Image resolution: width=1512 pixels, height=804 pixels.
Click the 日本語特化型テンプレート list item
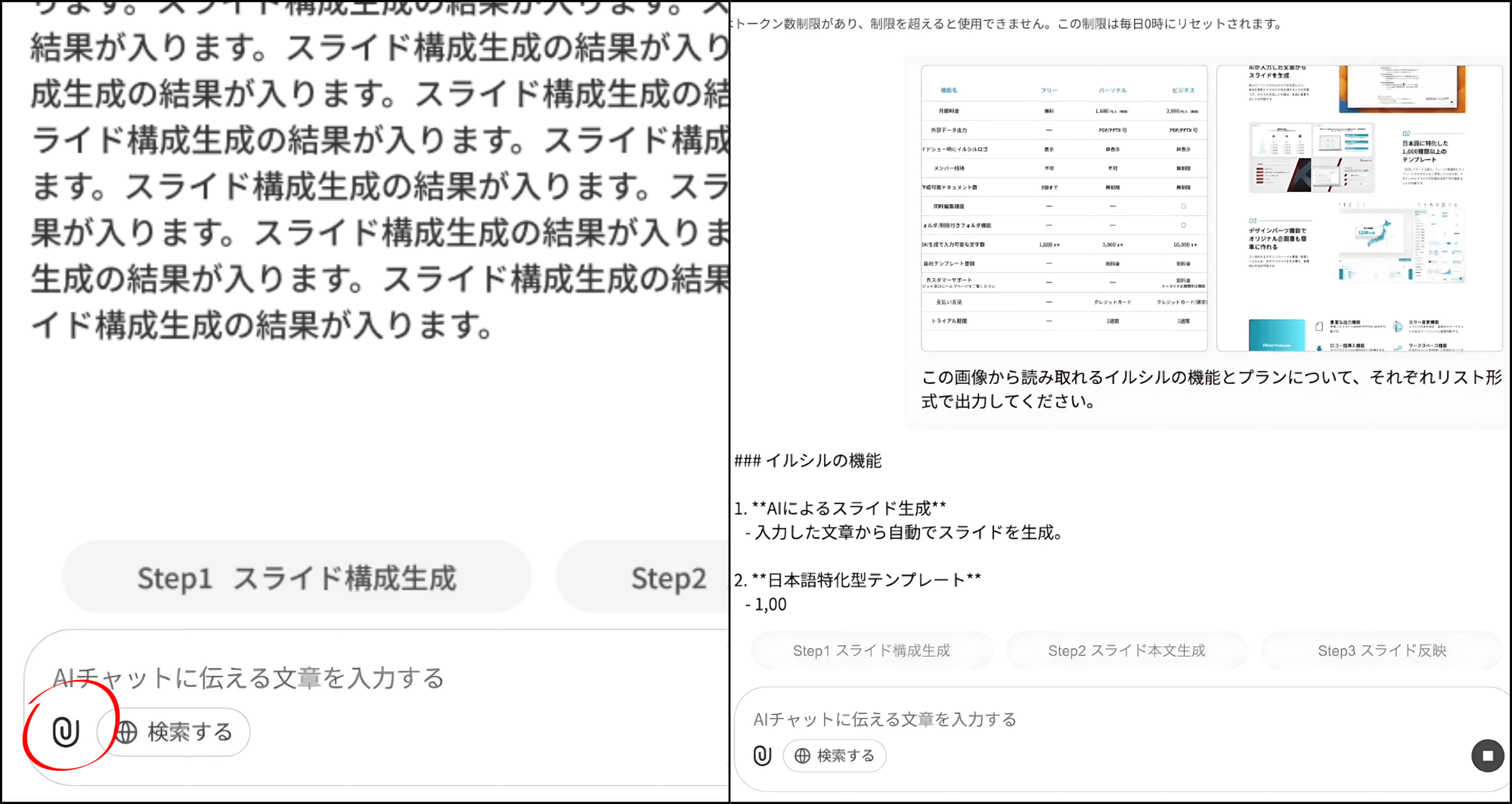(866, 580)
